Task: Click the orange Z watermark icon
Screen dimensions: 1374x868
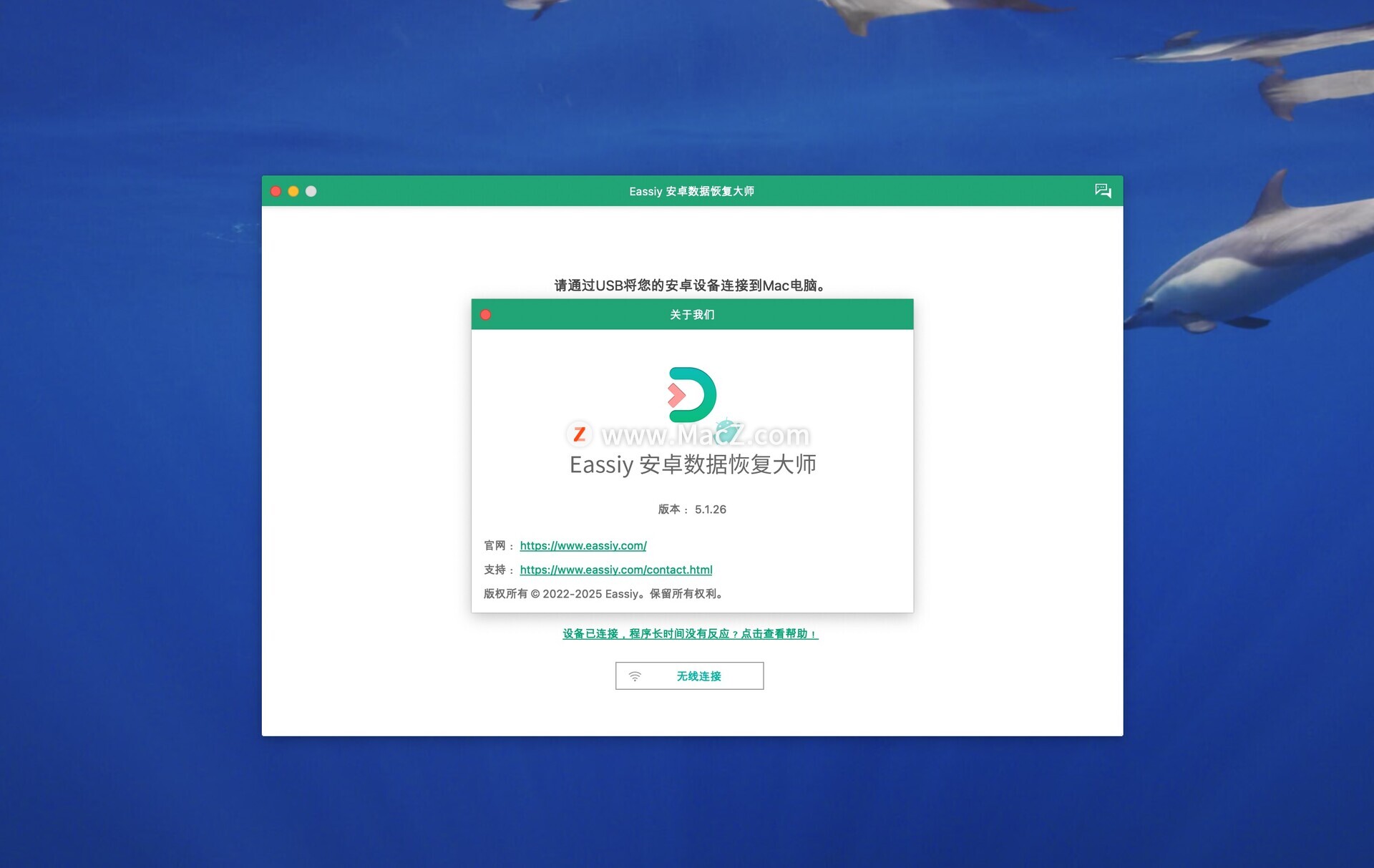Action: pos(579,434)
